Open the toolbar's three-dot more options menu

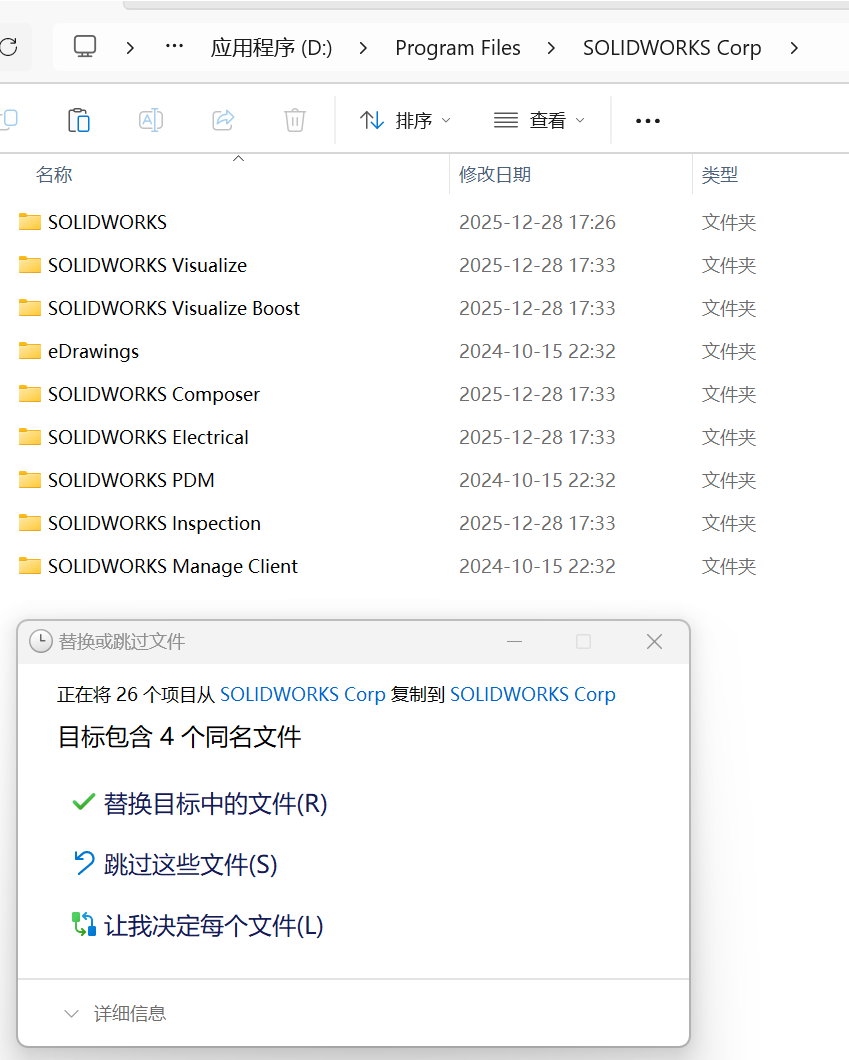point(648,121)
